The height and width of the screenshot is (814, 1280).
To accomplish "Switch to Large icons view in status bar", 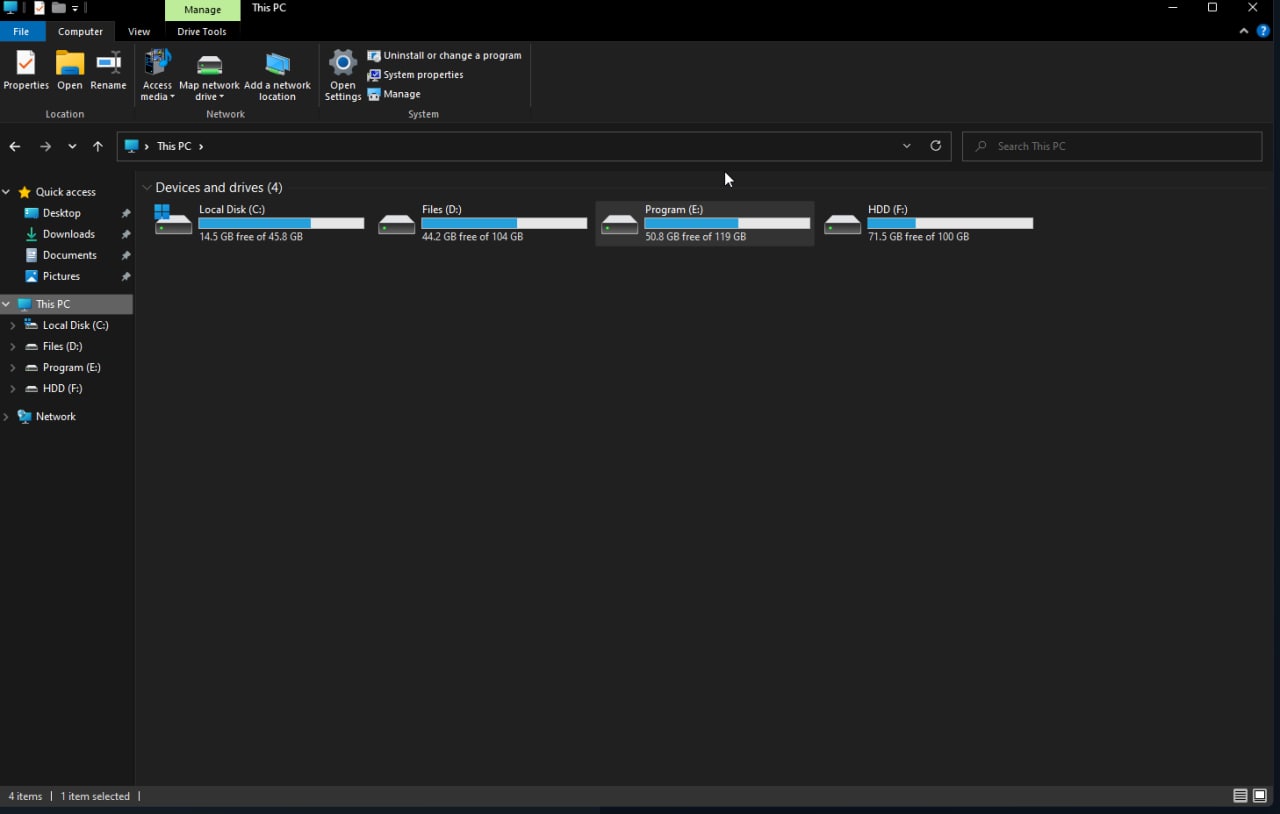I will [1260, 796].
